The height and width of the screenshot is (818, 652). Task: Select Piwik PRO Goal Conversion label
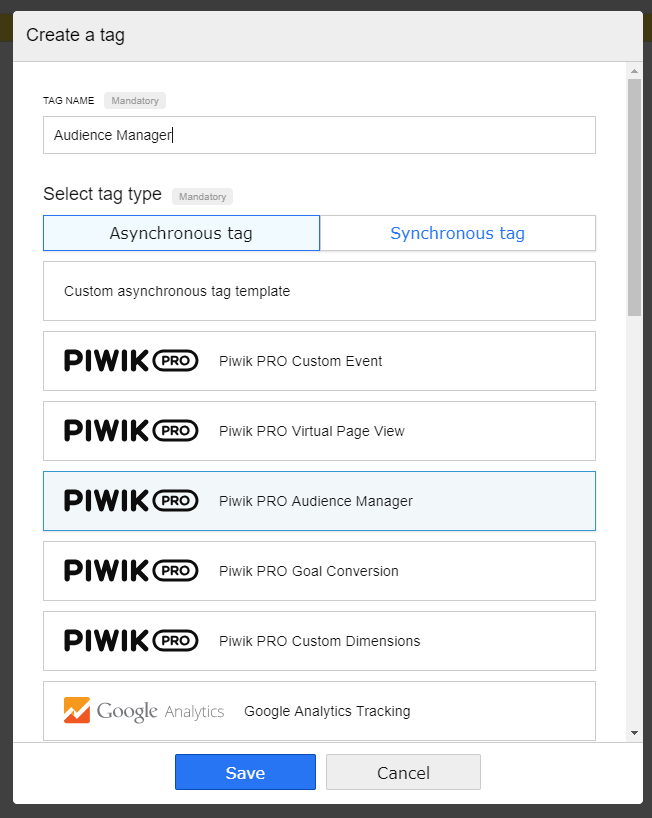click(308, 571)
